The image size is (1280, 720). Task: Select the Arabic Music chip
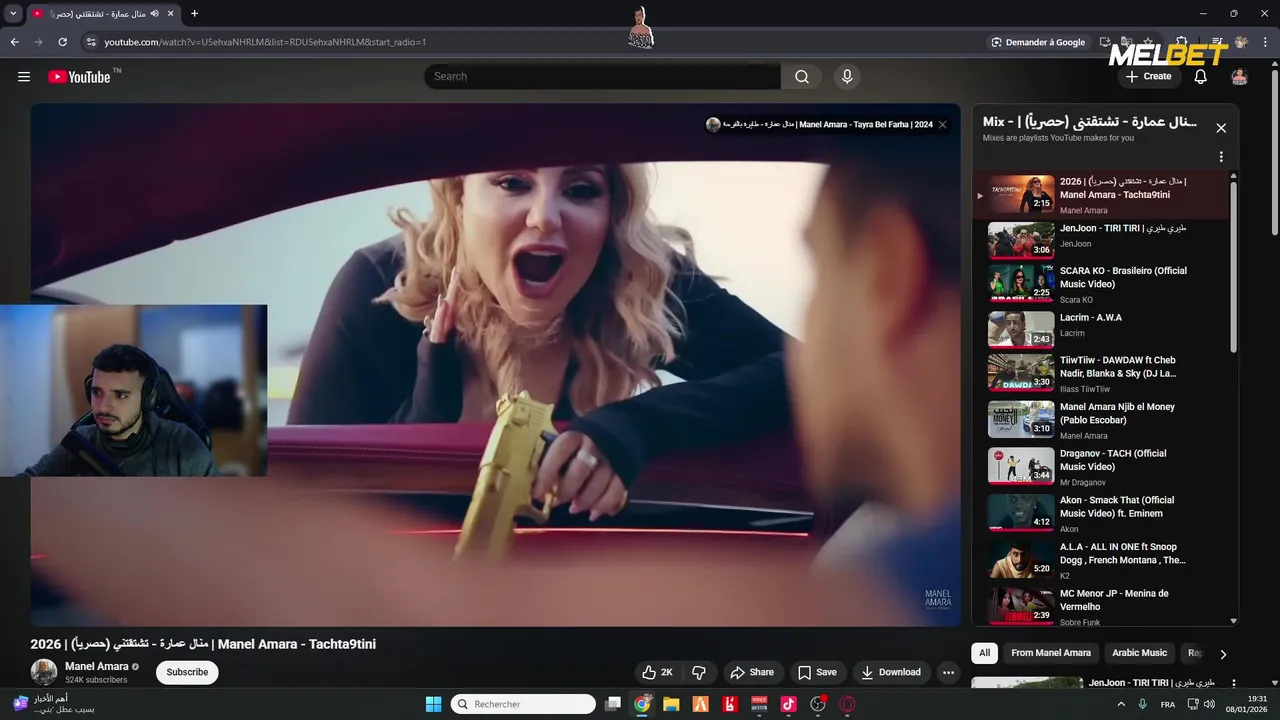pos(1139,653)
